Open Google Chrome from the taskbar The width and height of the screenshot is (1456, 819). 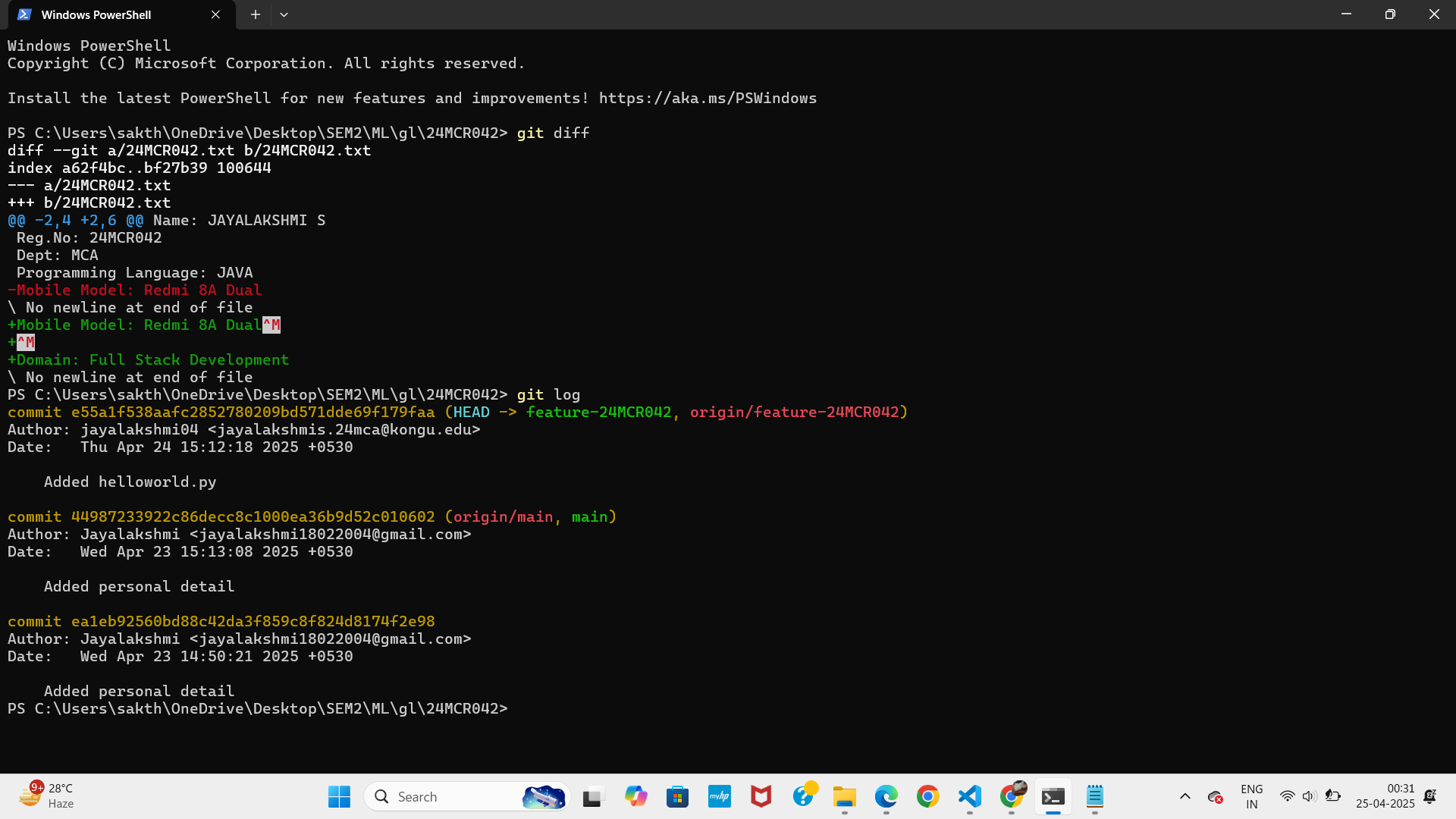click(927, 796)
